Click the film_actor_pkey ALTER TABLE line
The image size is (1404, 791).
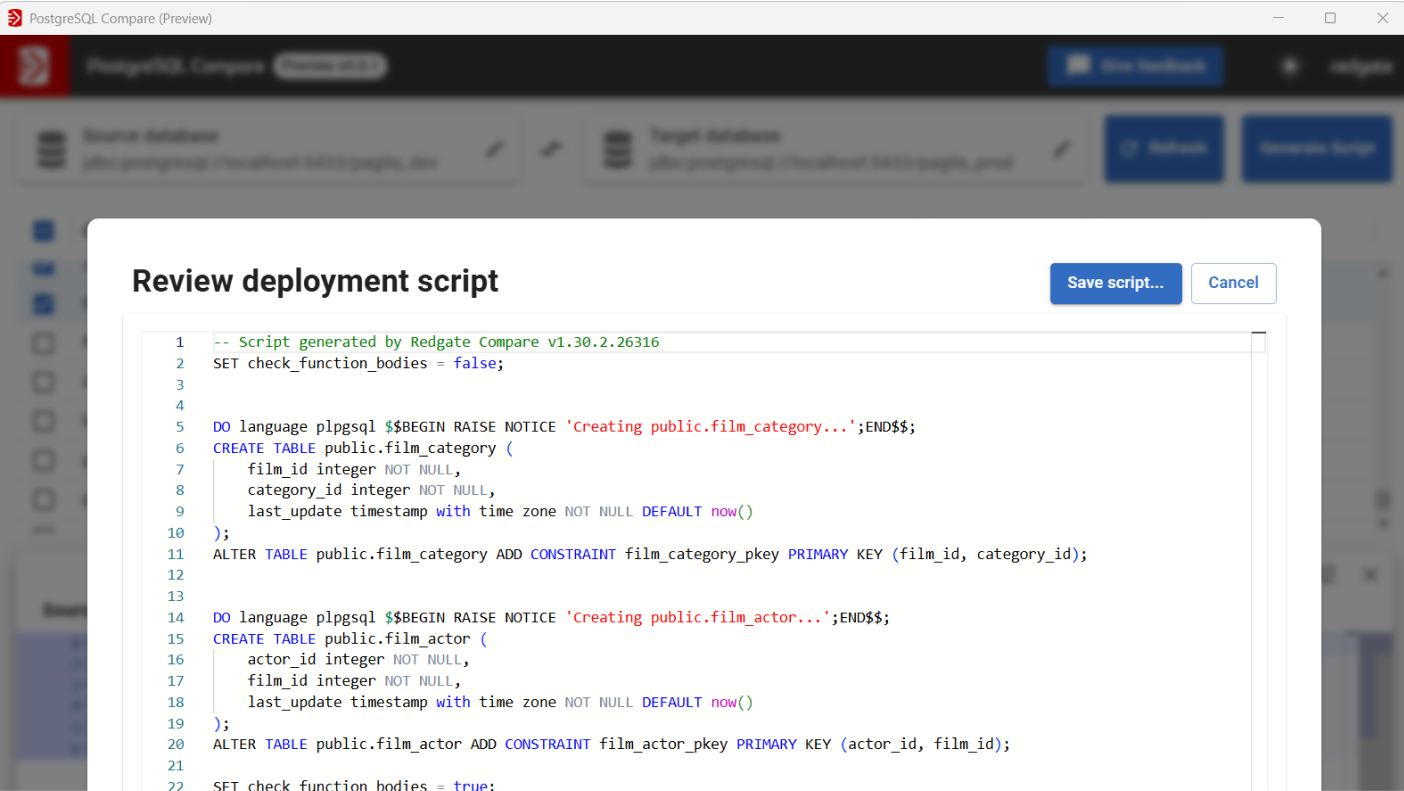click(612, 745)
